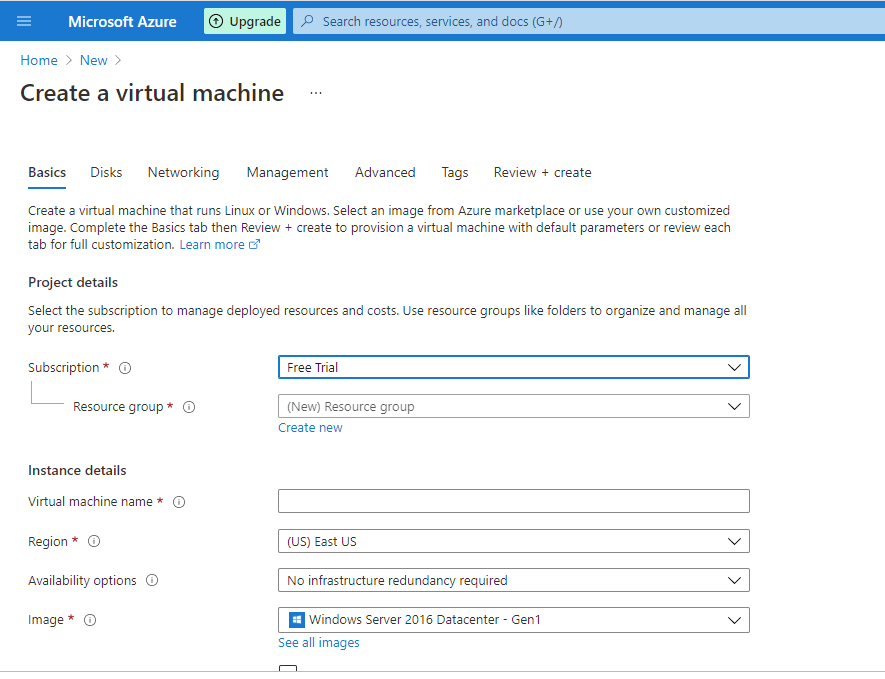The width and height of the screenshot is (885, 679).
Task: Click the chevron arrow of the Subscription dropdown
Action: click(734, 367)
